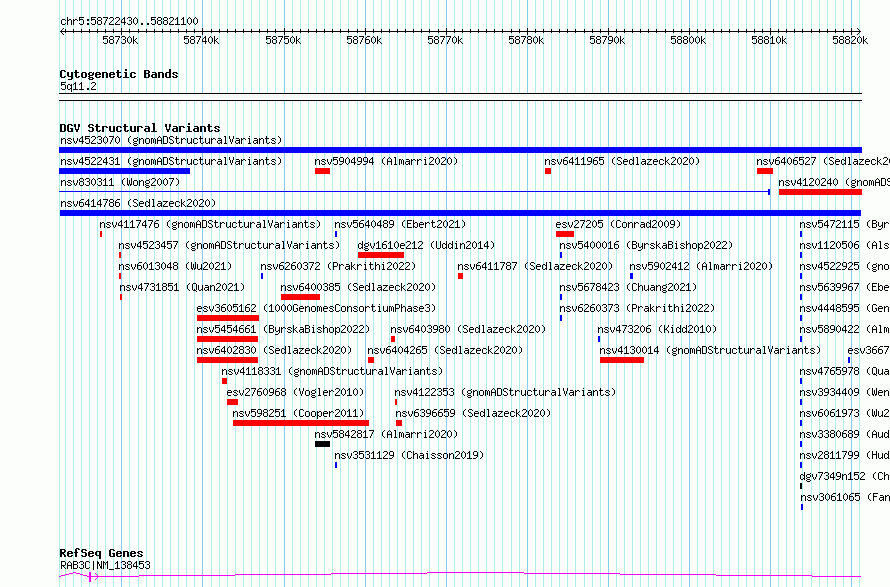The height and width of the screenshot is (587, 890).
Task: Select nsv3531129 (Chaisson2019) label
Action: pos(409,455)
